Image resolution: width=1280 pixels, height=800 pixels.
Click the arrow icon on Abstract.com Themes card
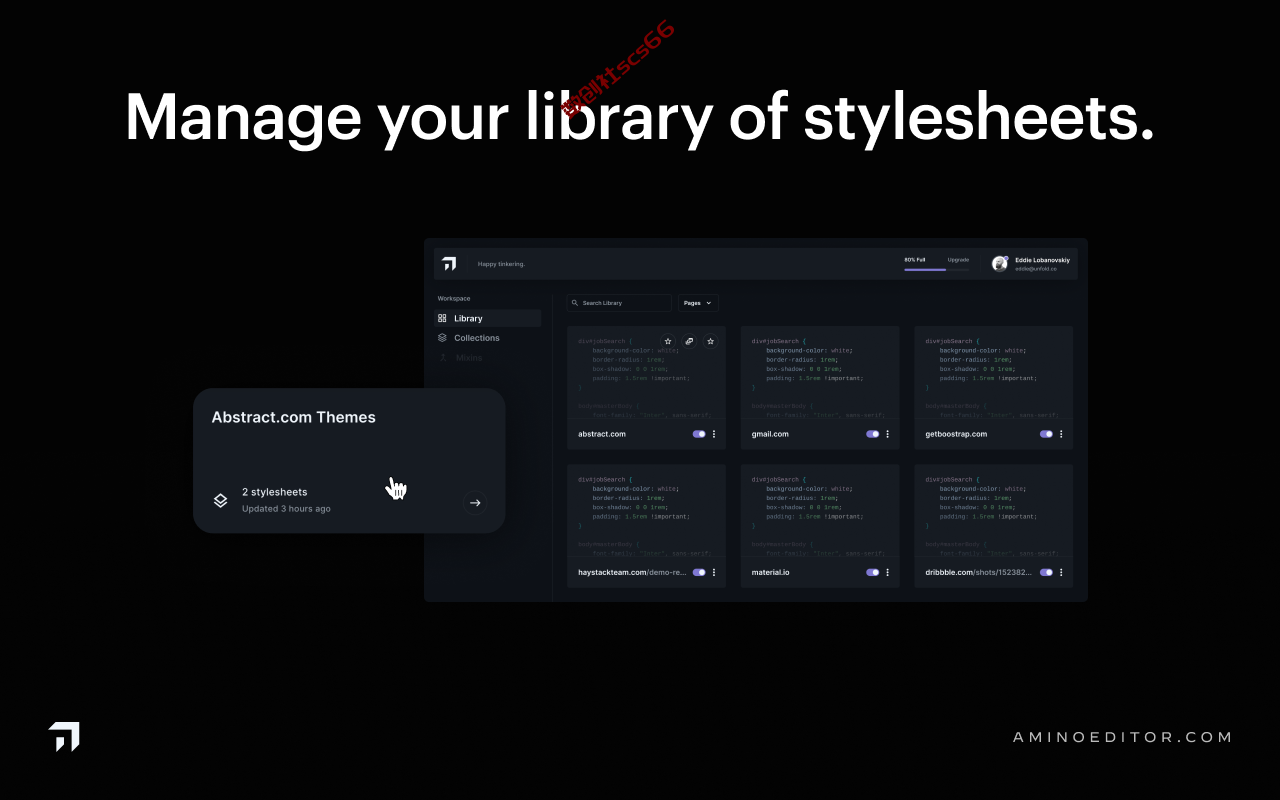[x=475, y=503]
